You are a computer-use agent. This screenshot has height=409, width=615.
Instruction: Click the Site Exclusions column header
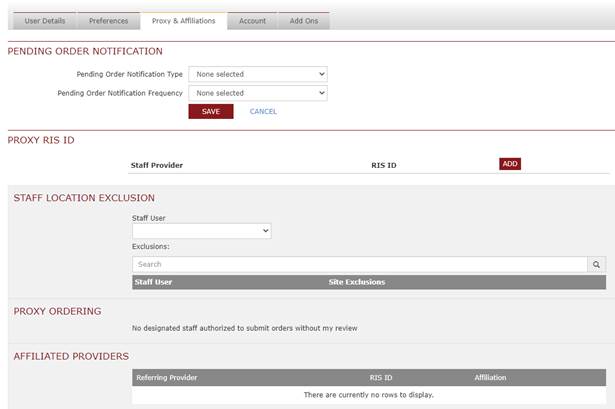(x=356, y=282)
